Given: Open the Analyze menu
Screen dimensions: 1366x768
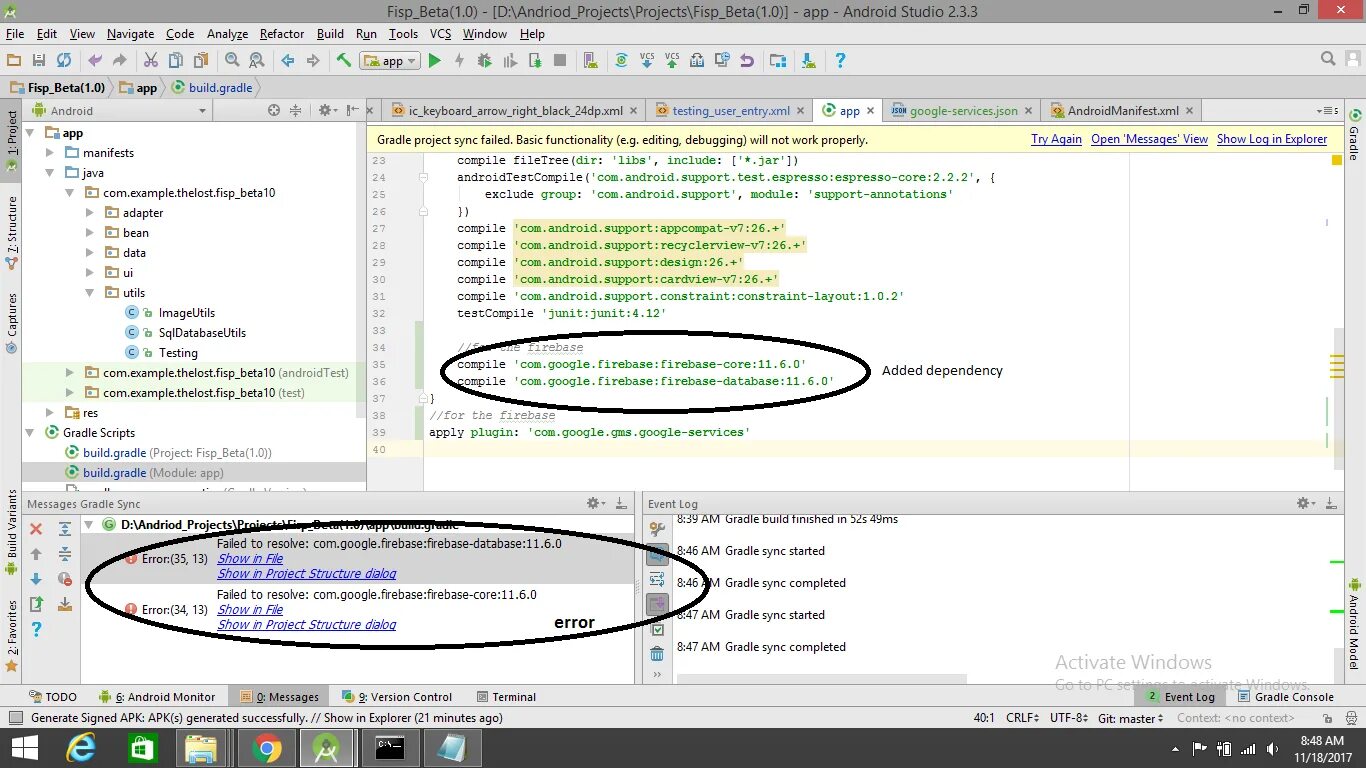Looking at the screenshot, I should pyautogui.click(x=227, y=34).
